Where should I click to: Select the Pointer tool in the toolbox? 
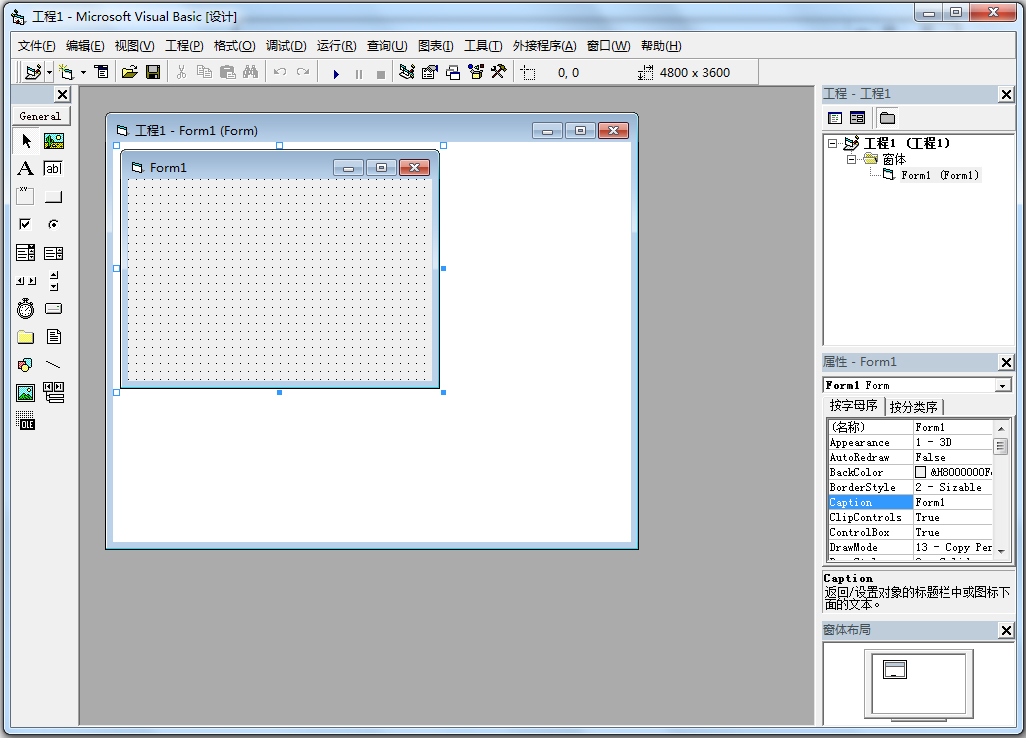(x=25, y=141)
